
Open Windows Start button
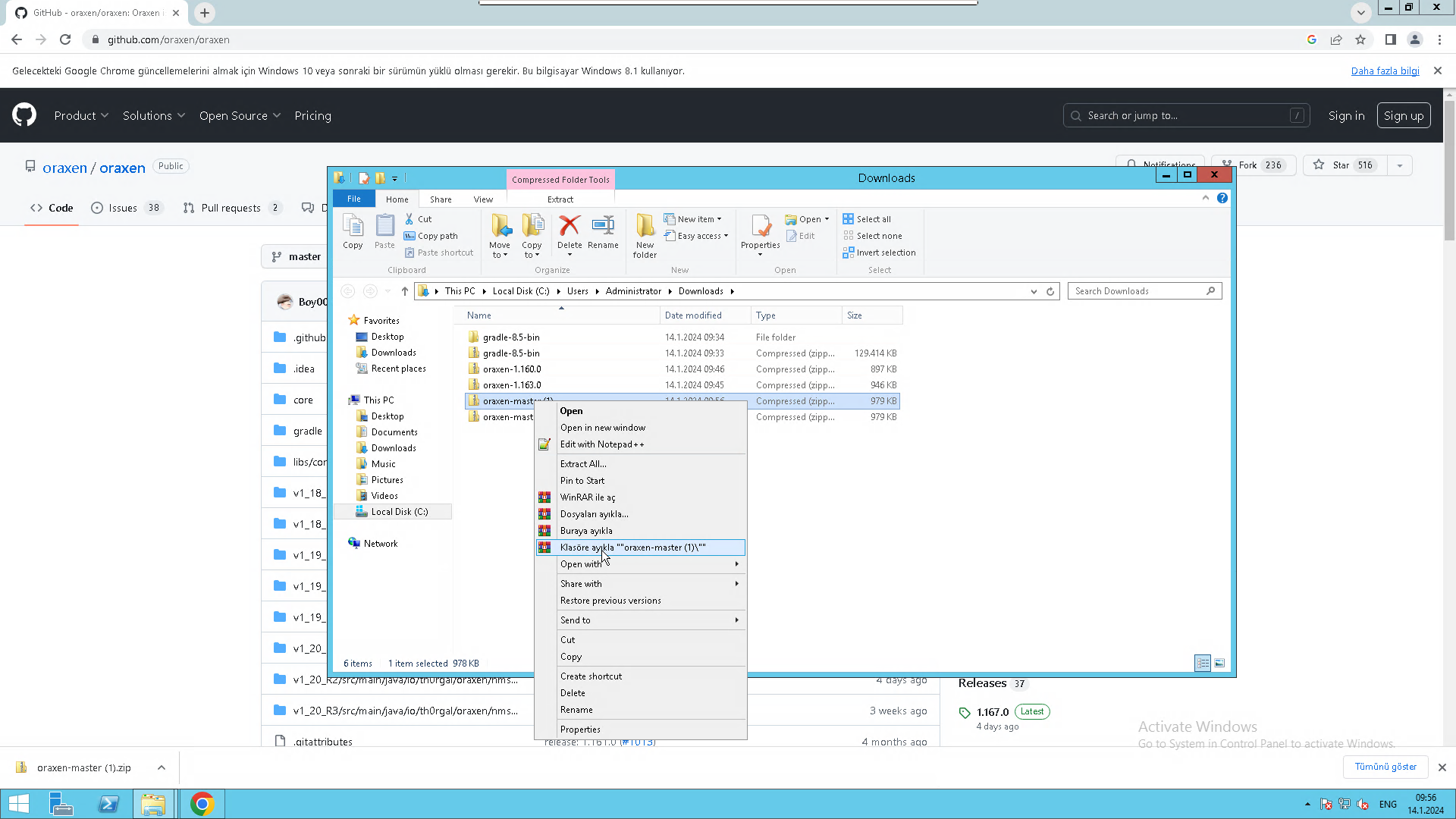pyautogui.click(x=19, y=804)
